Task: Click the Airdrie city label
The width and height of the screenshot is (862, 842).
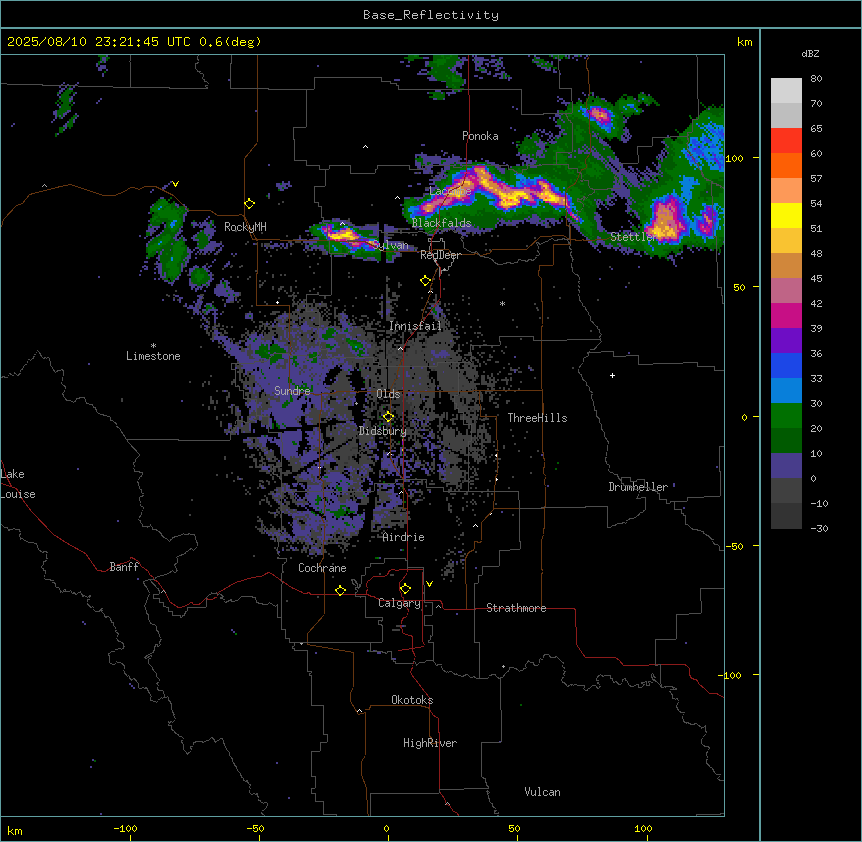Action: [404, 537]
